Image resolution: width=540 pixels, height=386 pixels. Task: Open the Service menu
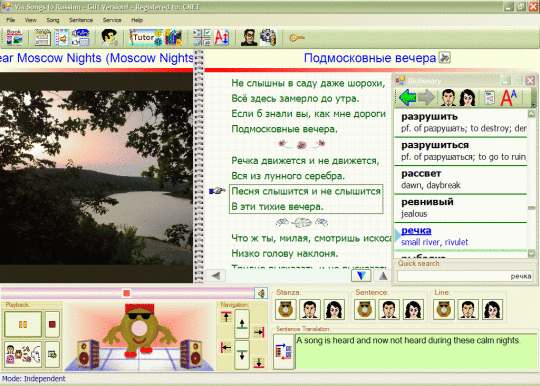pos(112,20)
